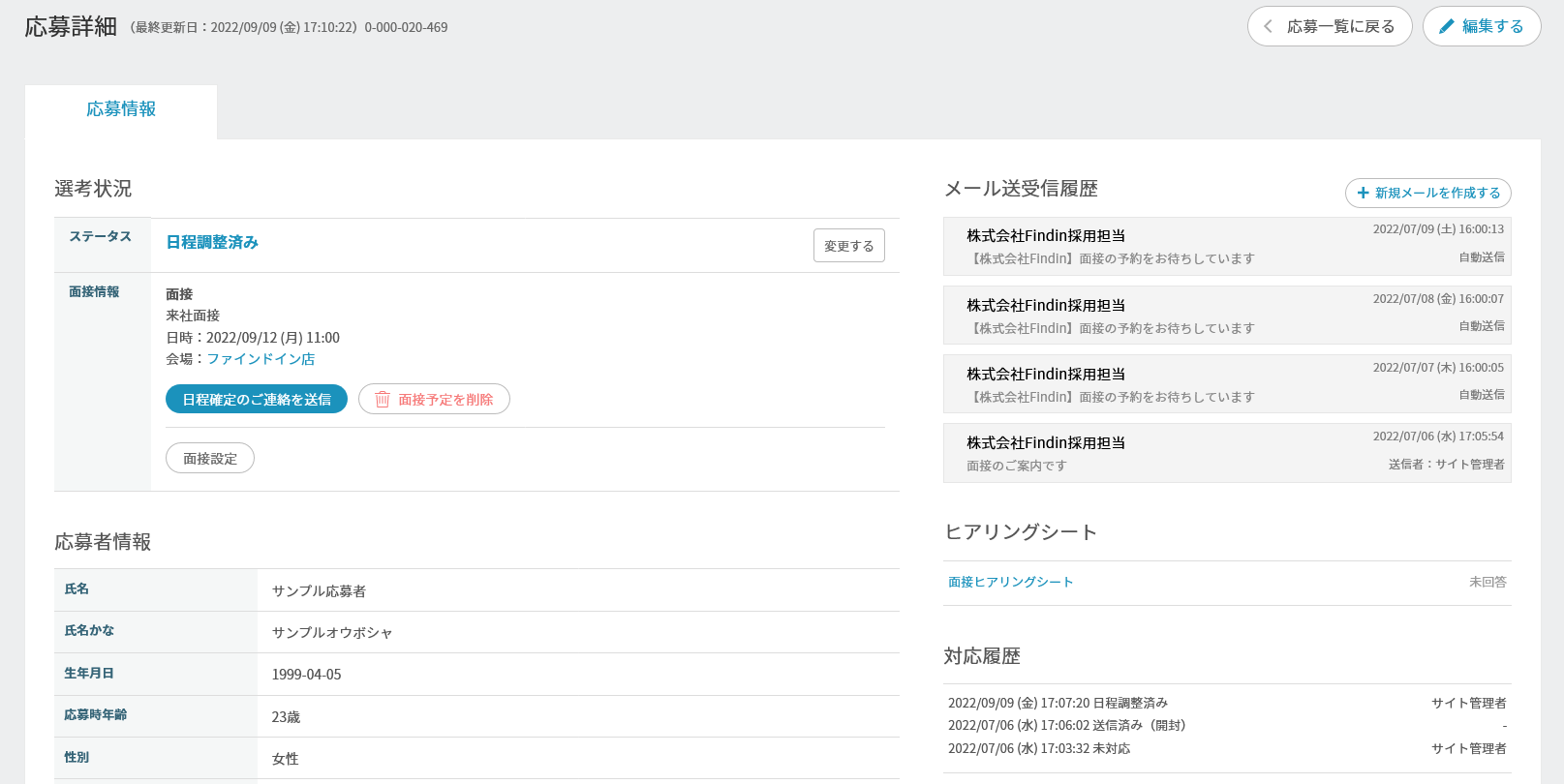
Task: Open the 面接設定 button
Action: point(210,459)
